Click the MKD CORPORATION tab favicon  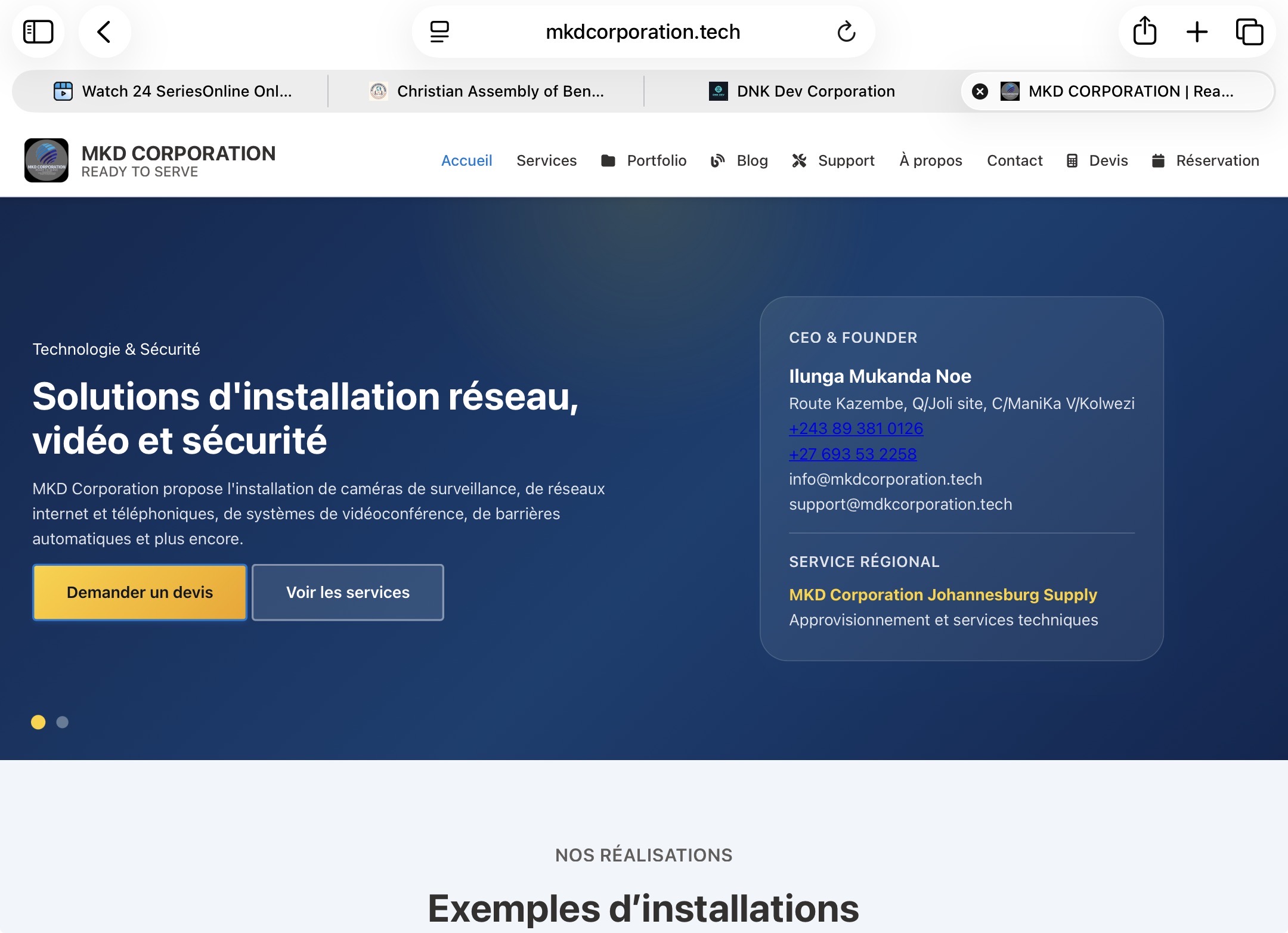(1010, 91)
